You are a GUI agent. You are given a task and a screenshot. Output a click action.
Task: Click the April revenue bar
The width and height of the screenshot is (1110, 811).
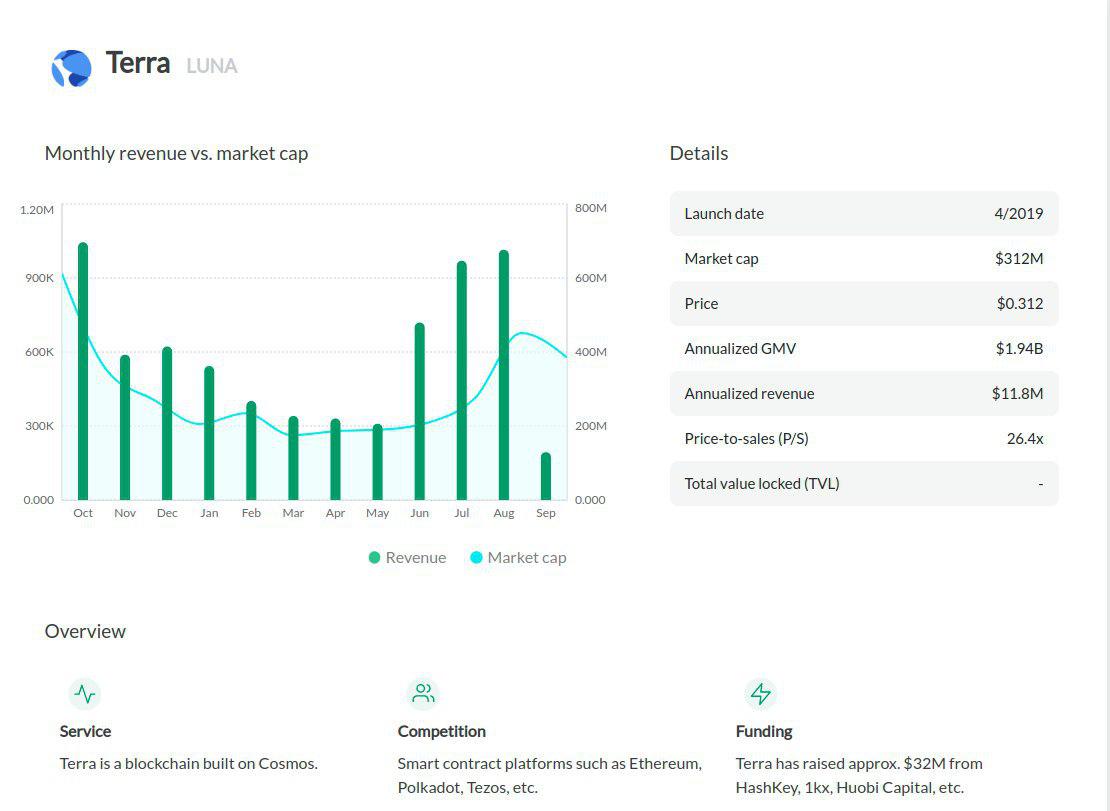[x=336, y=459]
